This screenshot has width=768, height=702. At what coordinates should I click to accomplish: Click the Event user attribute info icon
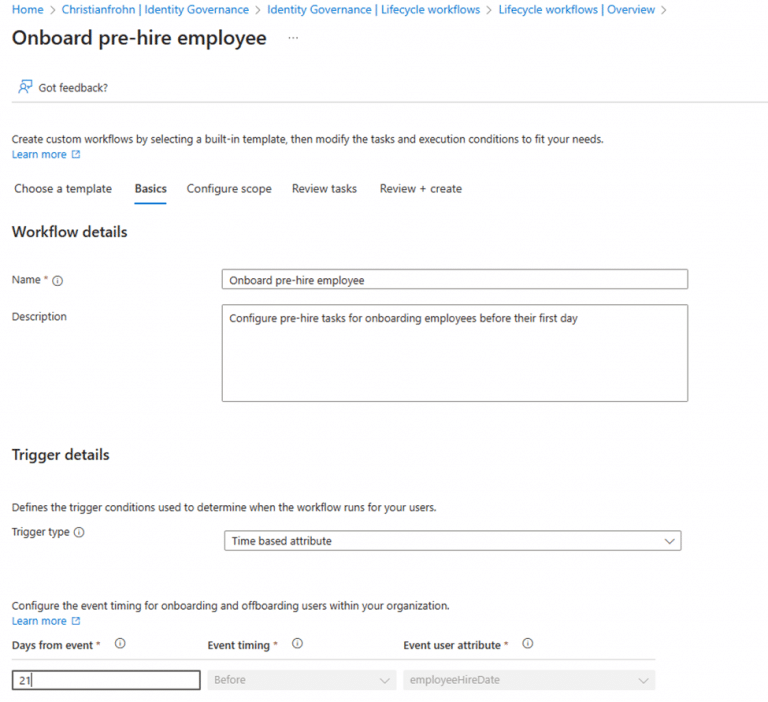pos(528,644)
